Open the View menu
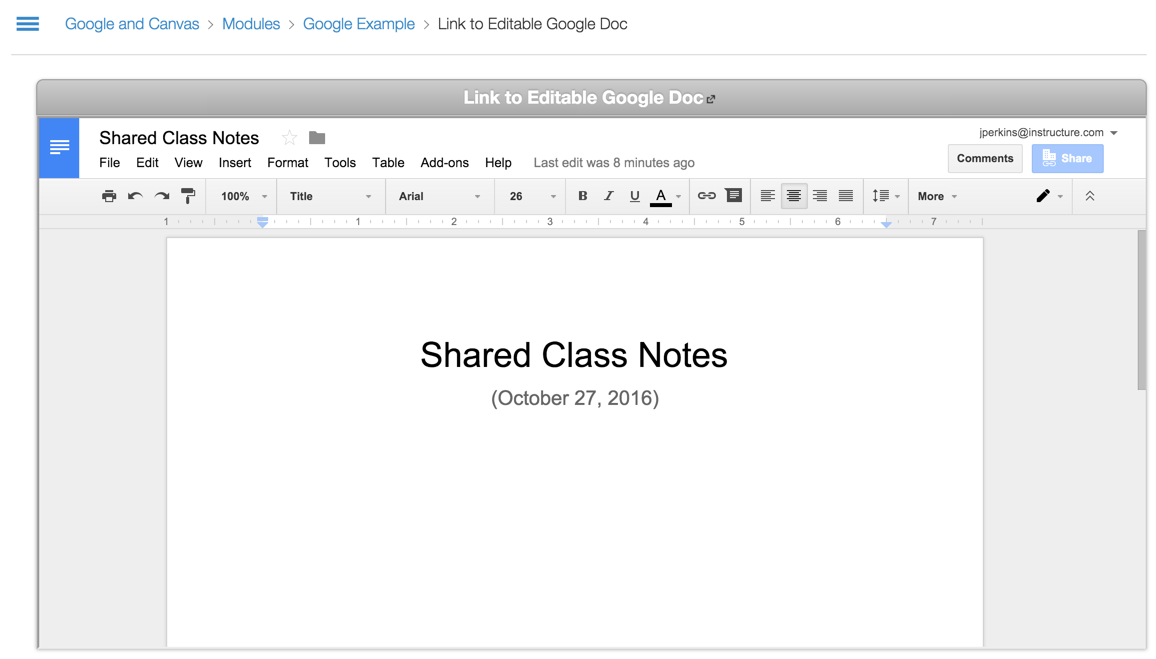The height and width of the screenshot is (659, 1156). pos(188,163)
